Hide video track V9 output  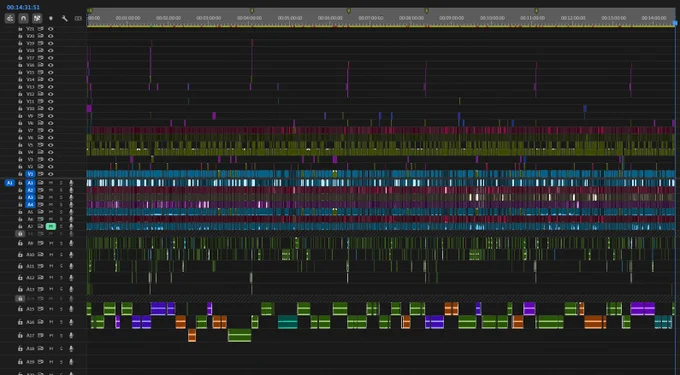pos(51,116)
